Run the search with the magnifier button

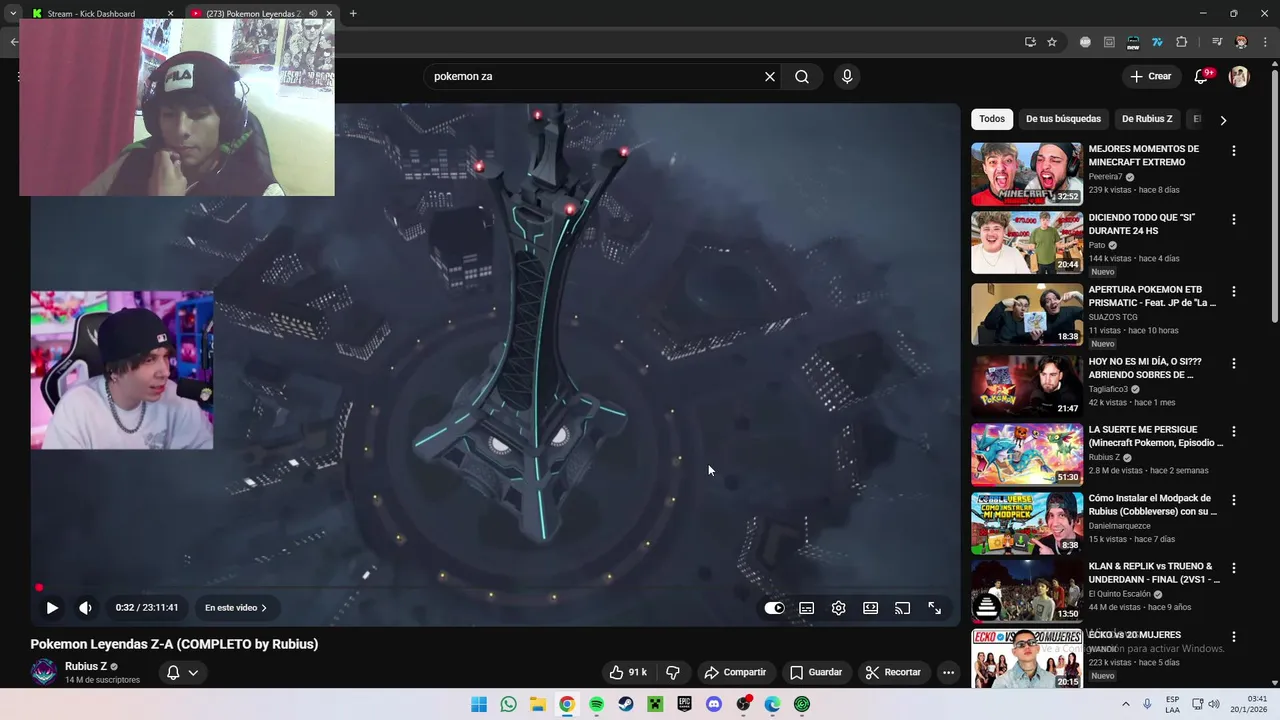[x=802, y=76]
